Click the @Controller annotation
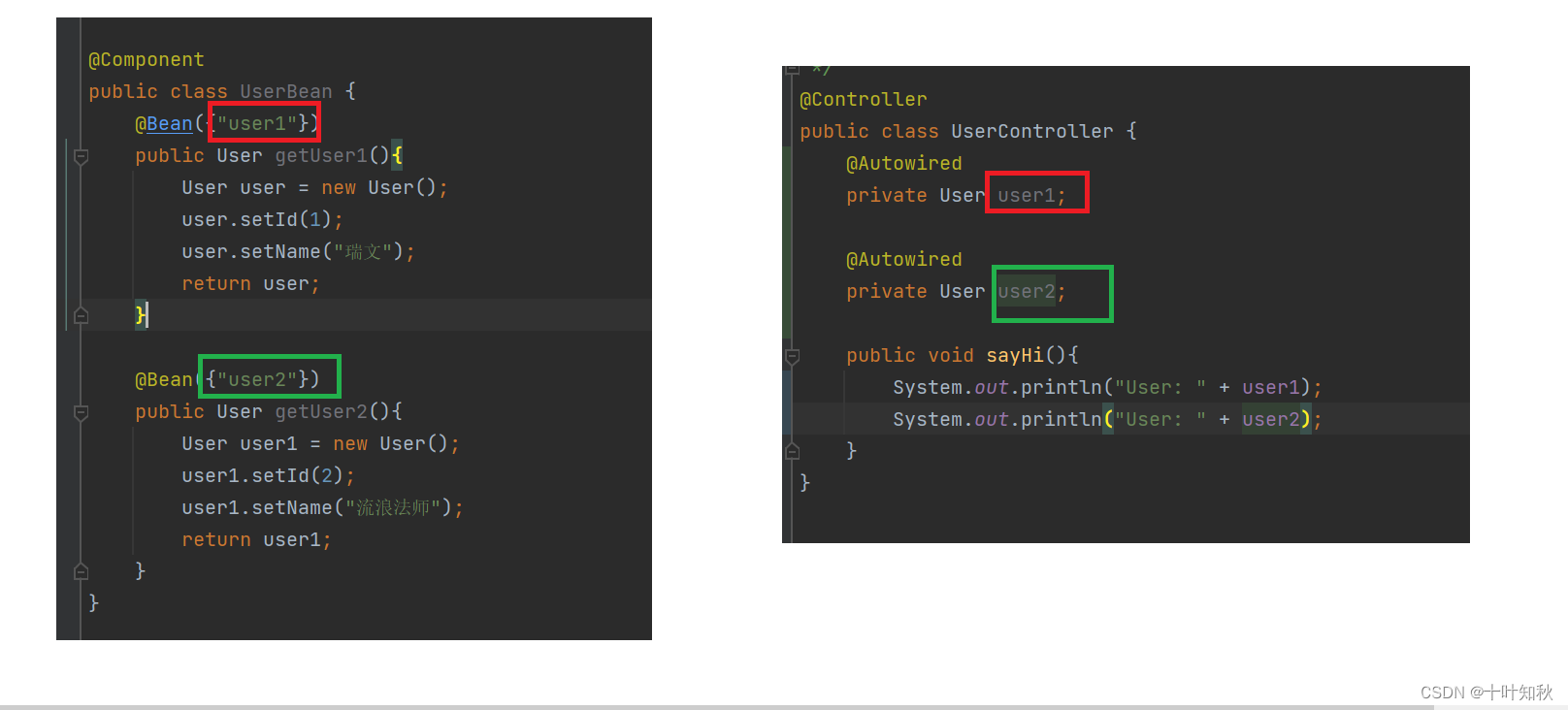The height and width of the screenshot is (710, 1568). click(x=864, y=100)
